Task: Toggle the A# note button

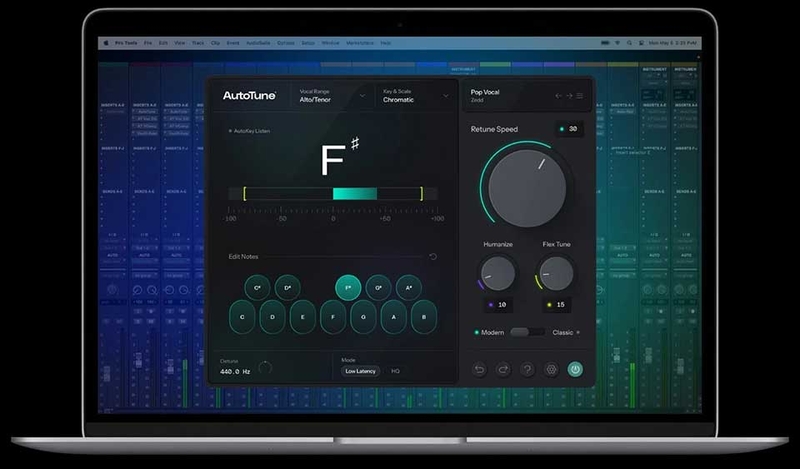Action: pos(409,288)
